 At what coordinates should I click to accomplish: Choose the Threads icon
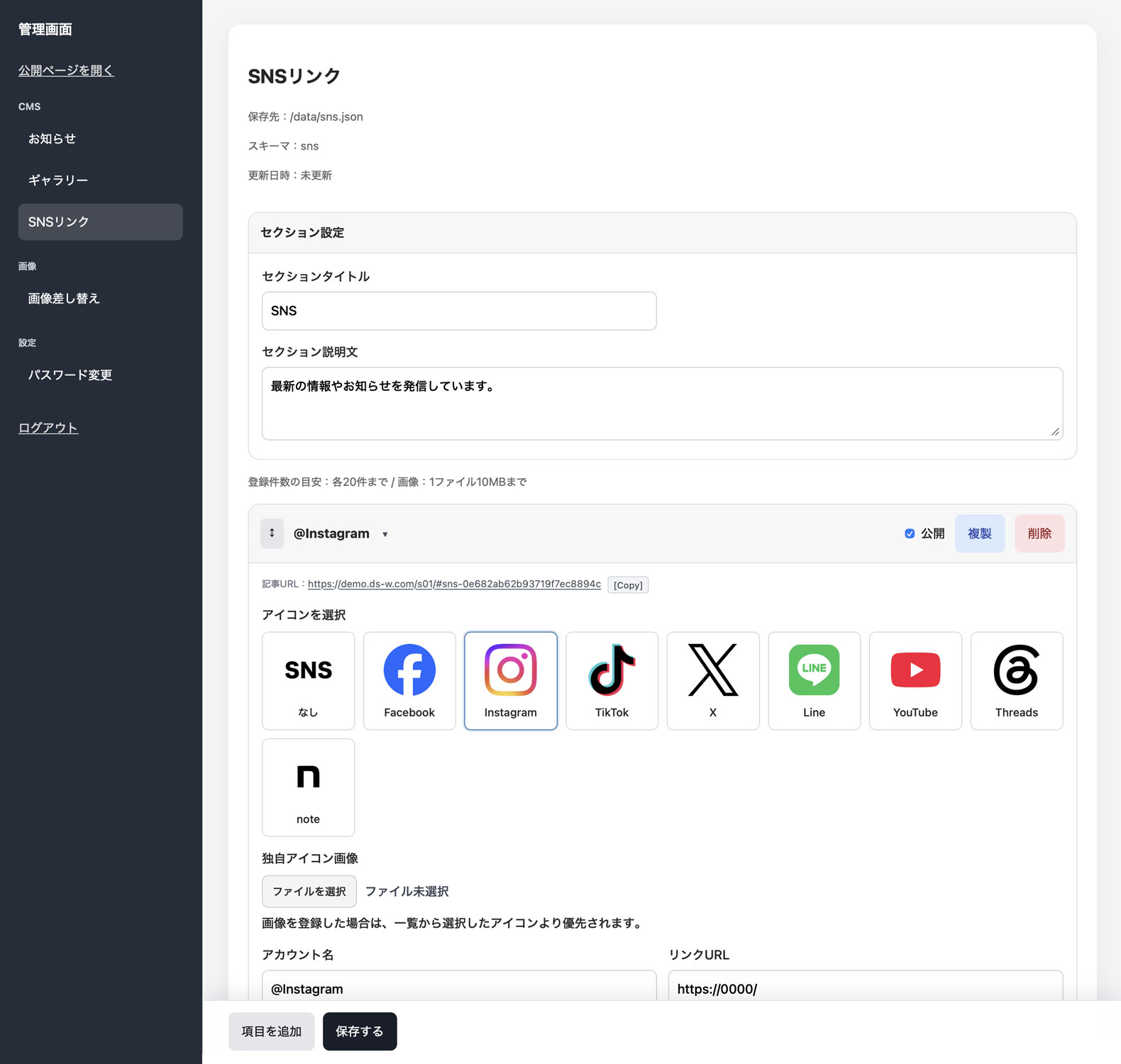click(x=1017, y=680)
